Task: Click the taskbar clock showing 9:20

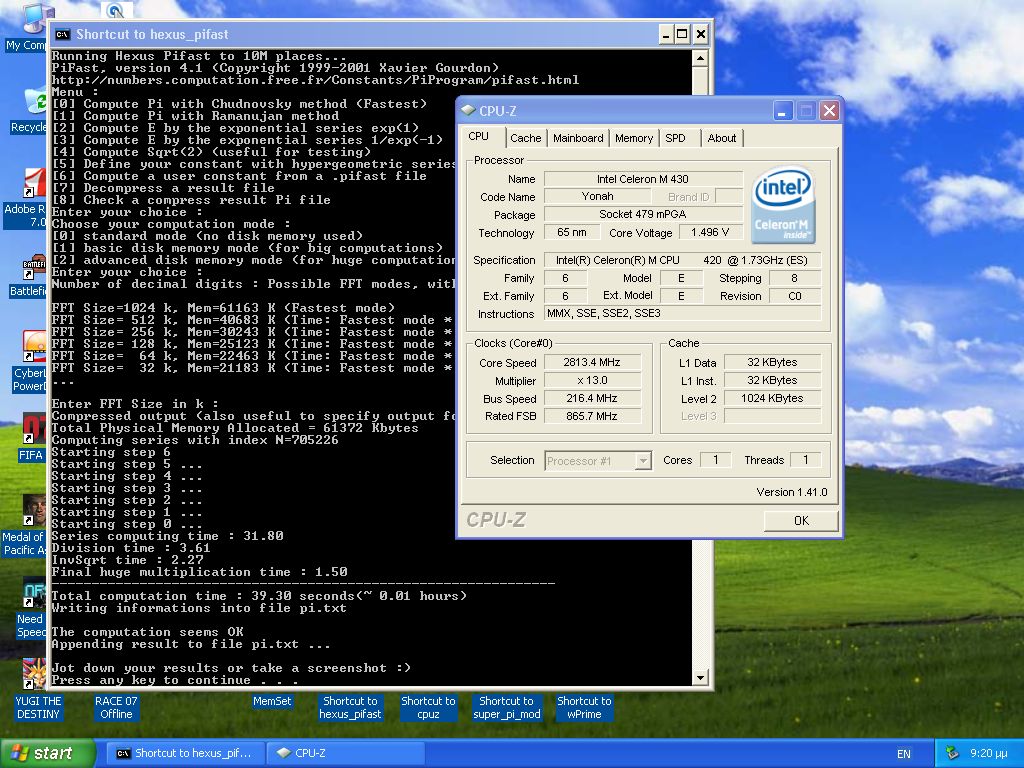Action: coord(989,753)
